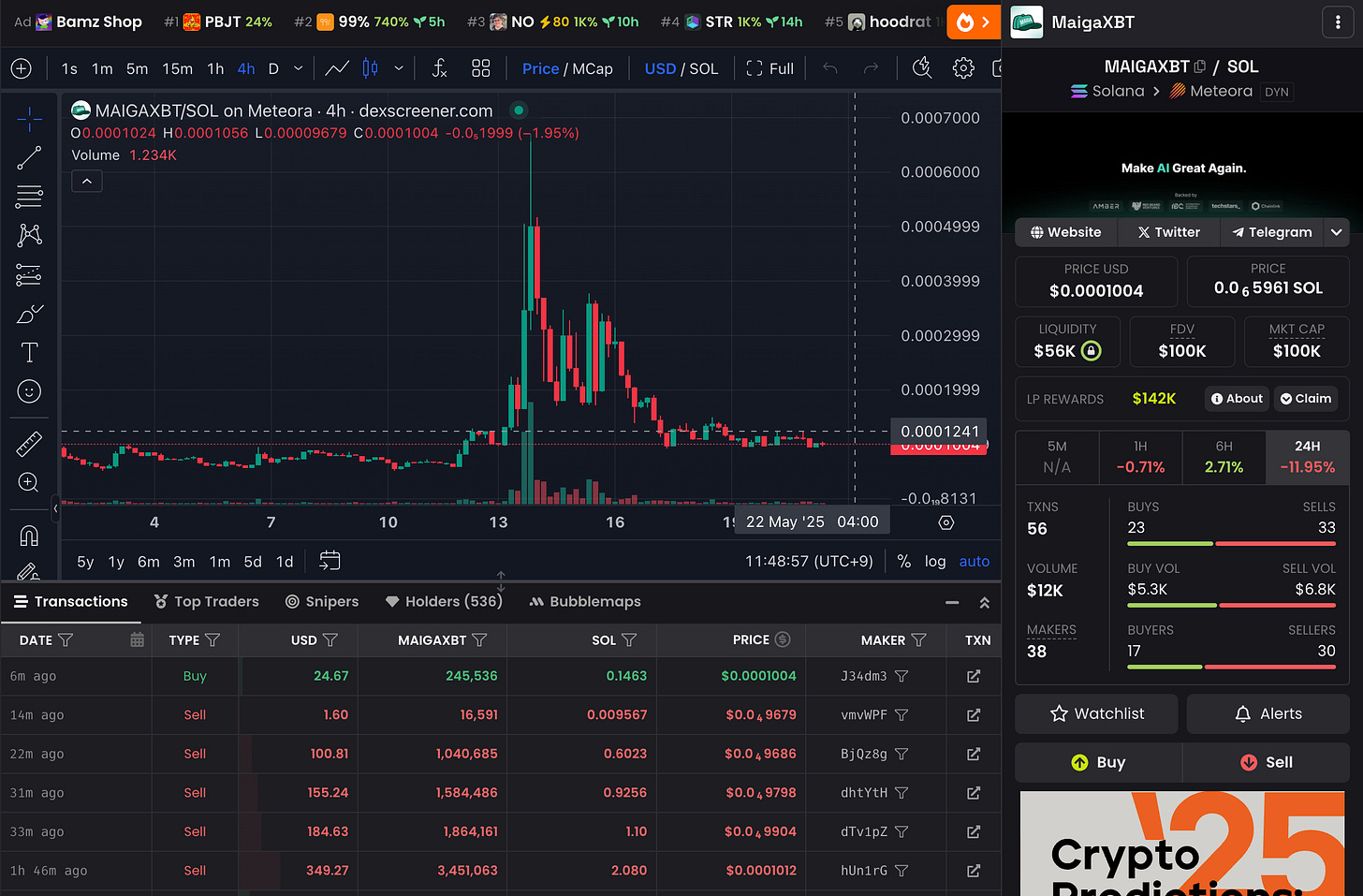
Task: Set Alerts for this pair
Action: [x=1268, y=713]
